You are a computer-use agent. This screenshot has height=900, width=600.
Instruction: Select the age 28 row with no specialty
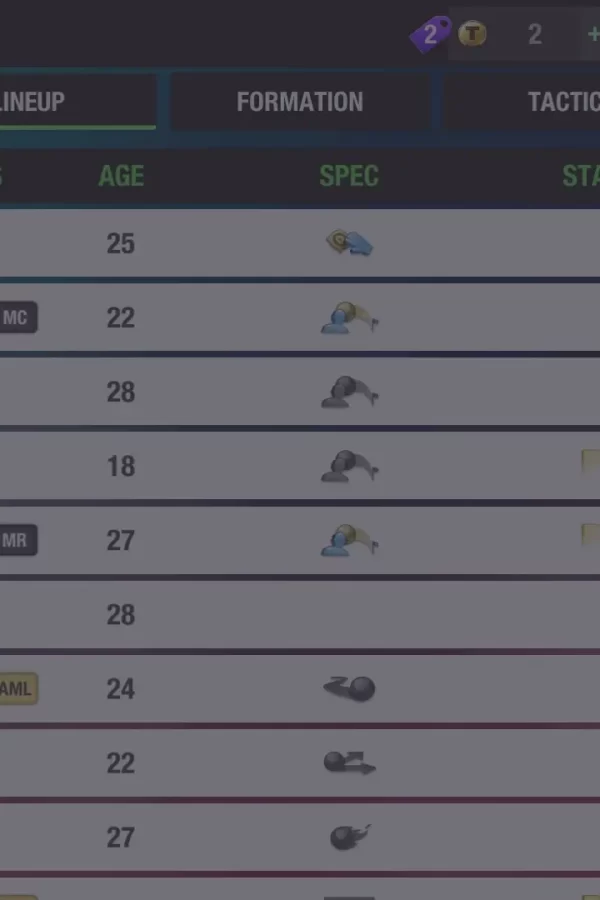tap(300, 614)
